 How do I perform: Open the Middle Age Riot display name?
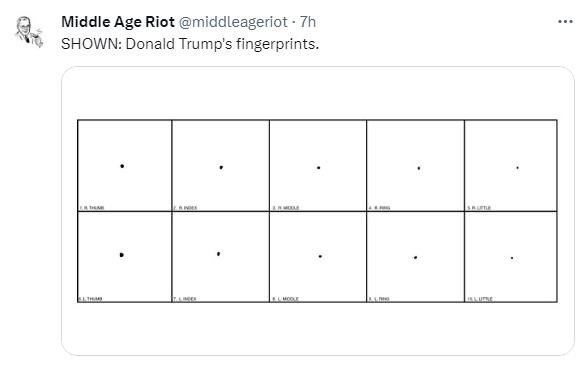point(118,22)
